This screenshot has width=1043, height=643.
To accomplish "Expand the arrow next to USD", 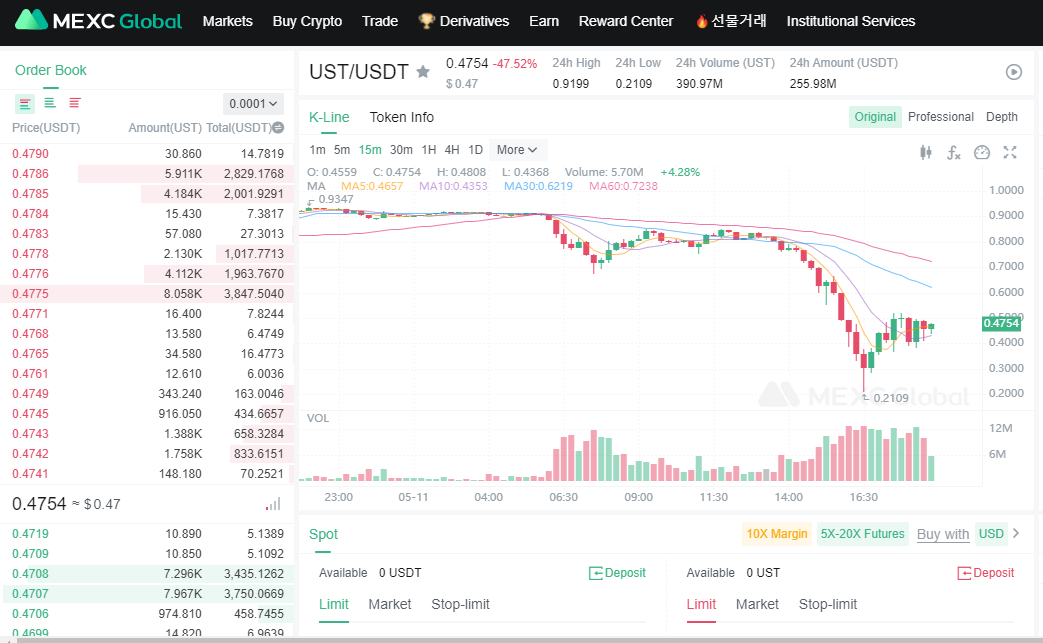I will click(1016, 533).
